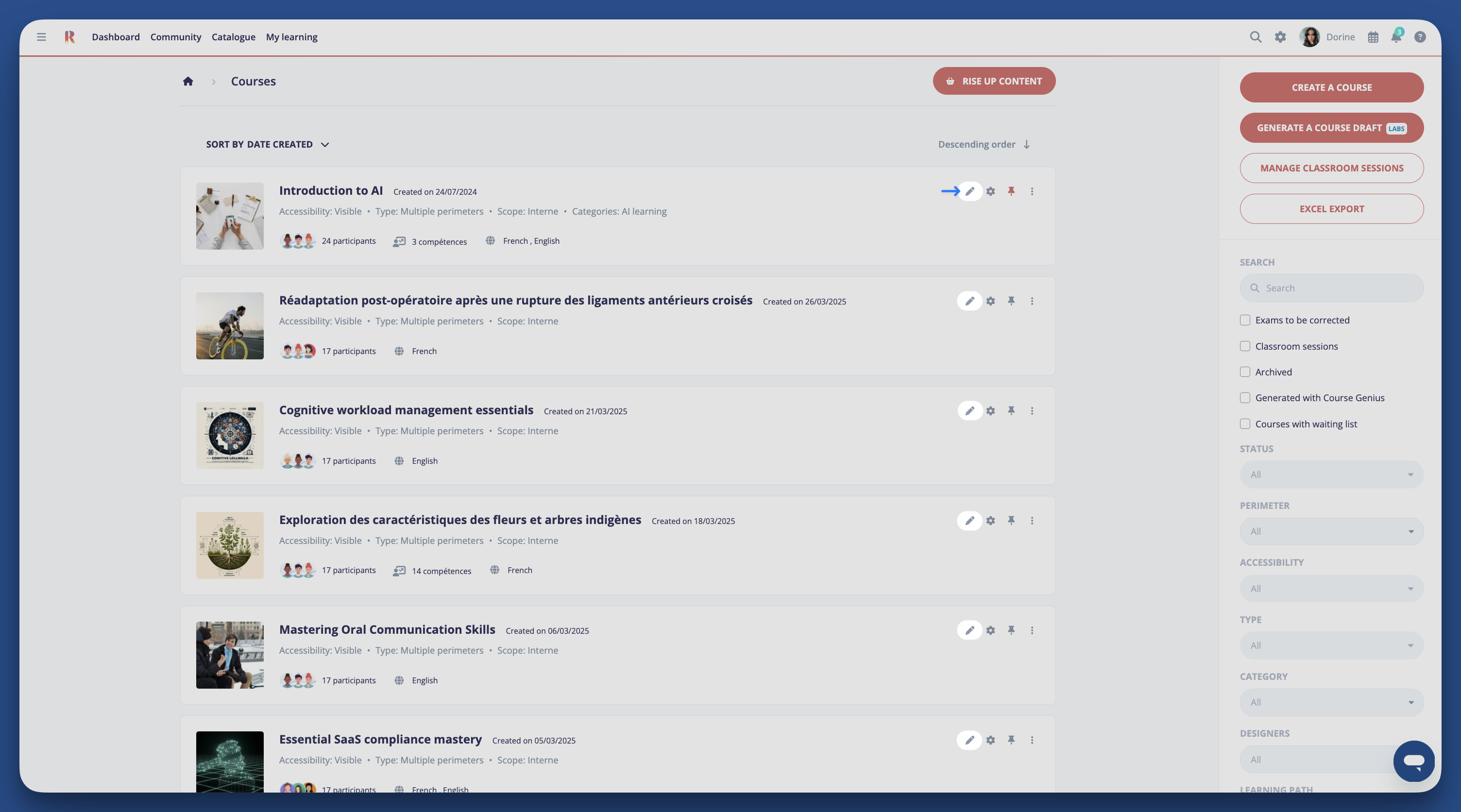Click the Create a Course button

click(1331, 87)
